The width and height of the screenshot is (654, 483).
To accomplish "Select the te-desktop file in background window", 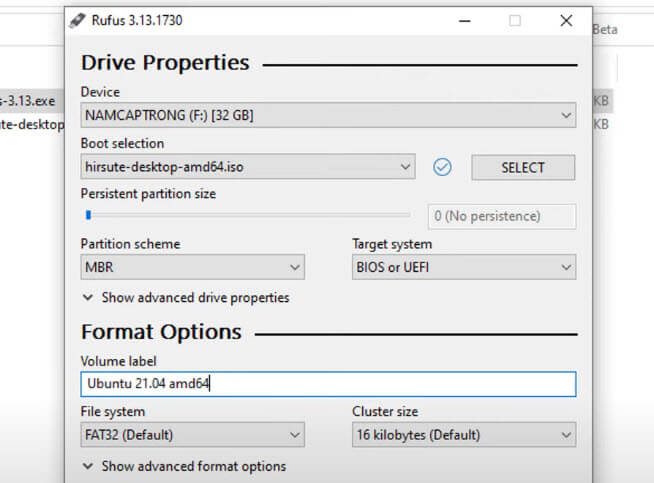I will coord(32,124).
